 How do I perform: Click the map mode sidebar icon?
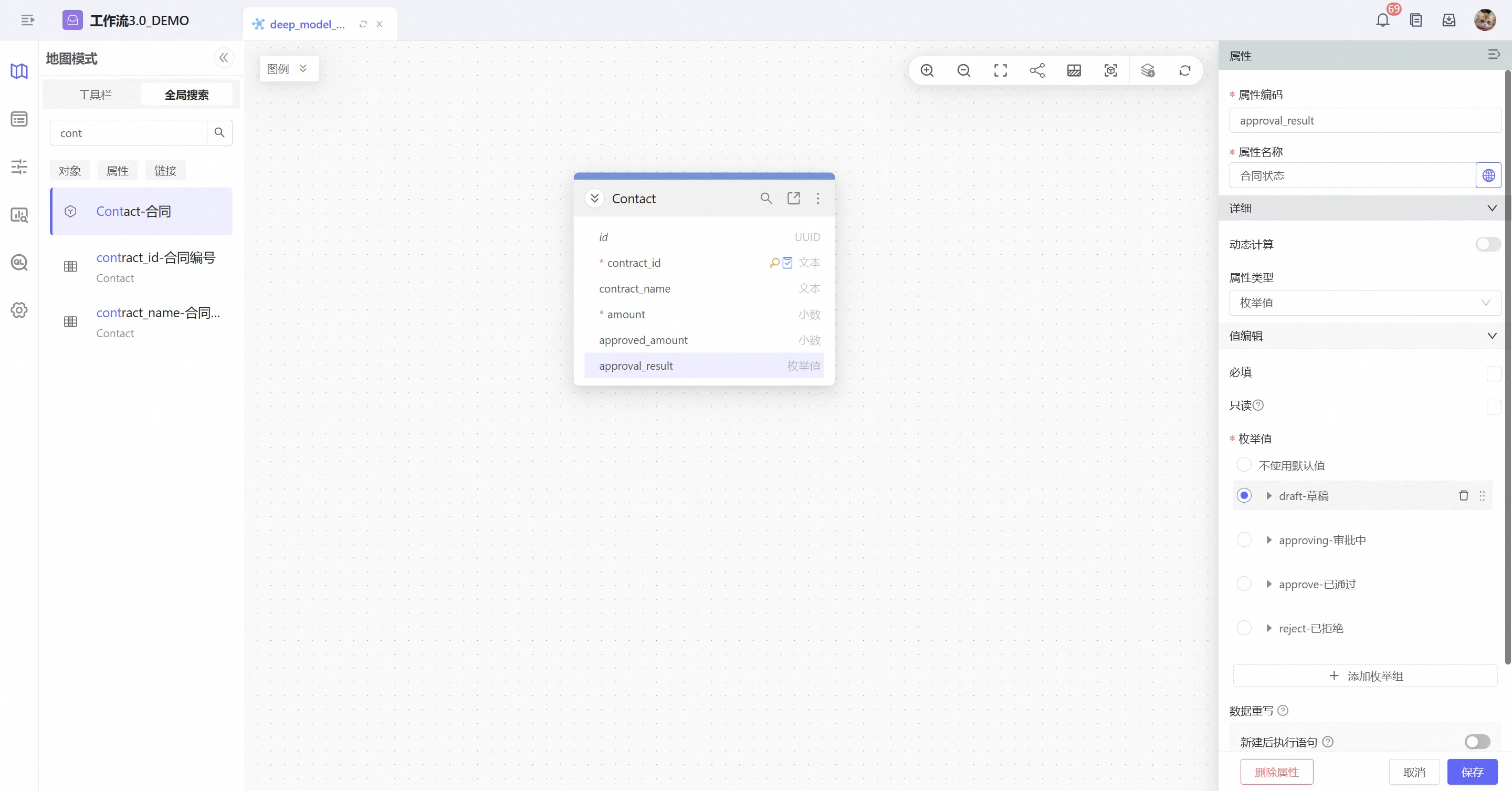[19, 71]
